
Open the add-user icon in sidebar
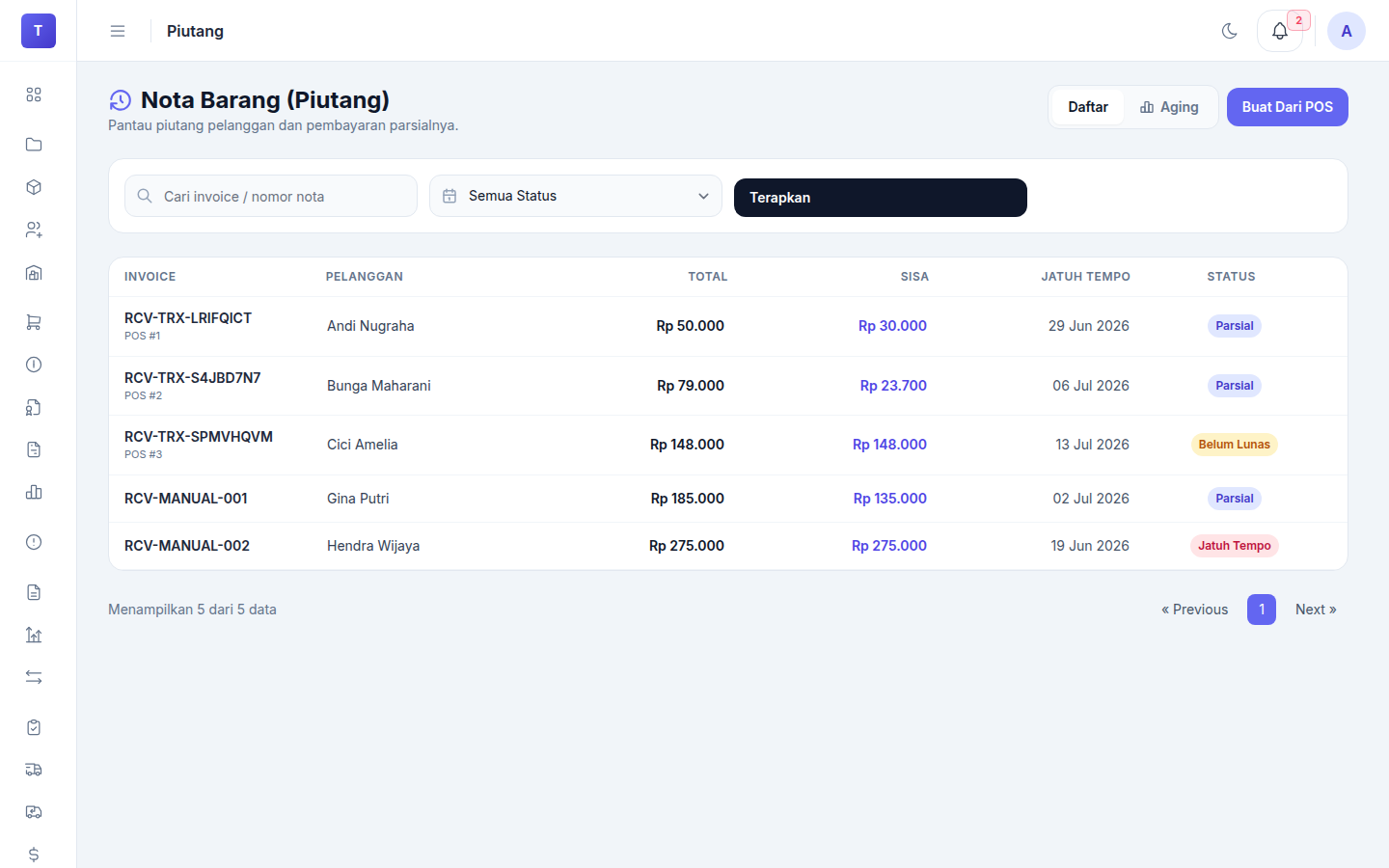click(34, 230)
